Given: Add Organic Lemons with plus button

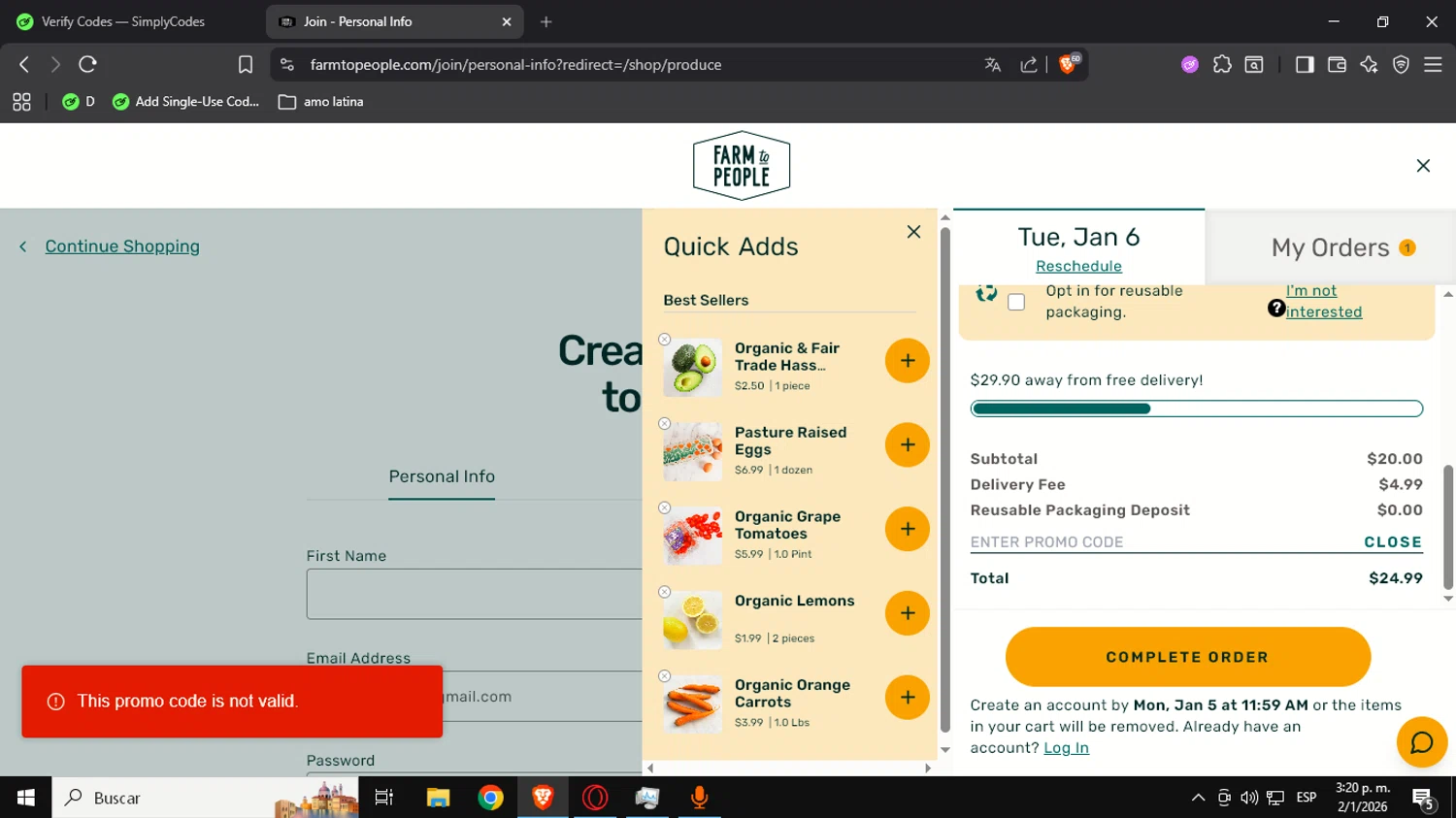Looking at the screenshot, I should [x=907, y=613].
